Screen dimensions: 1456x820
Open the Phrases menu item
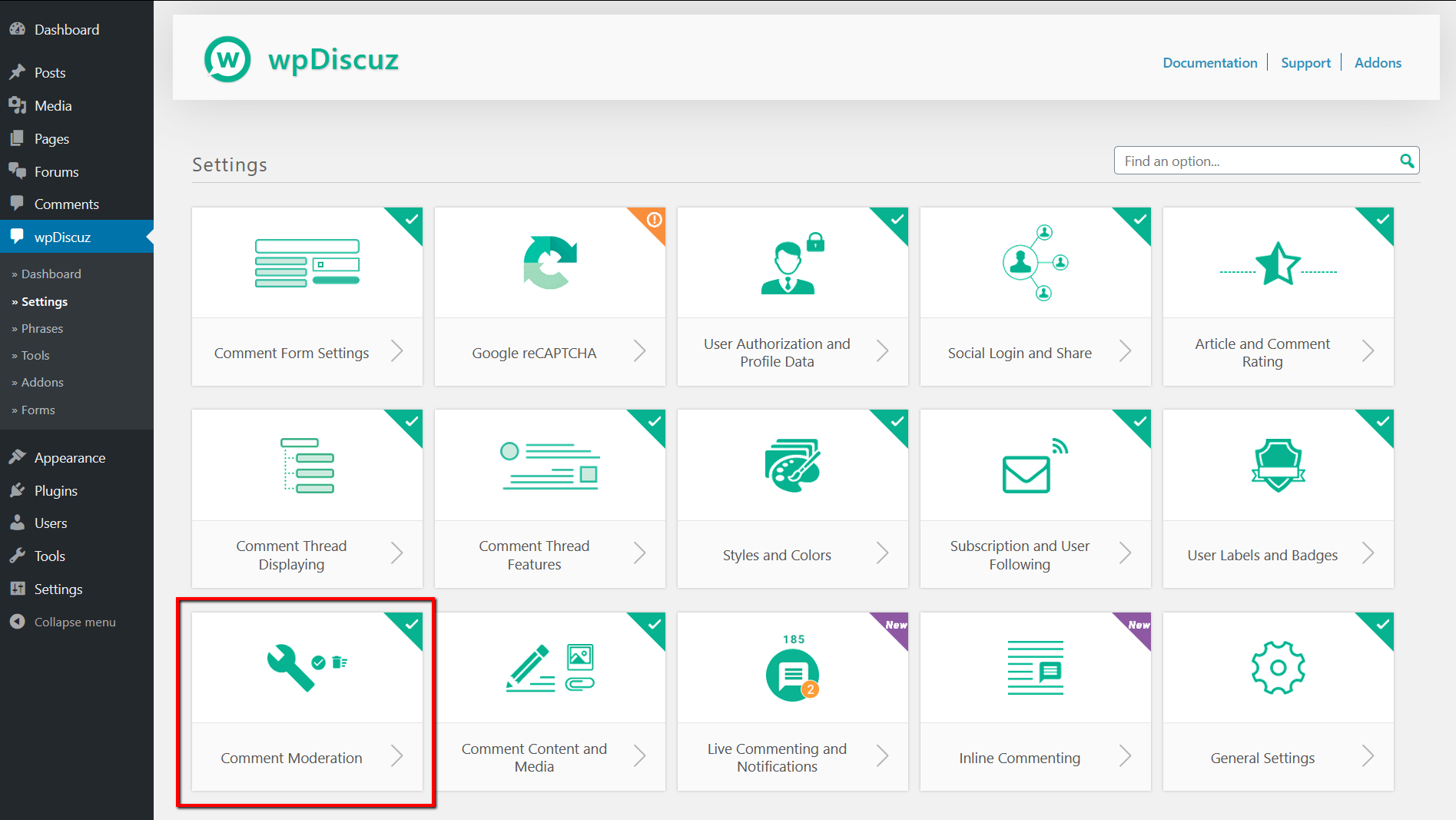pos(41,328)
